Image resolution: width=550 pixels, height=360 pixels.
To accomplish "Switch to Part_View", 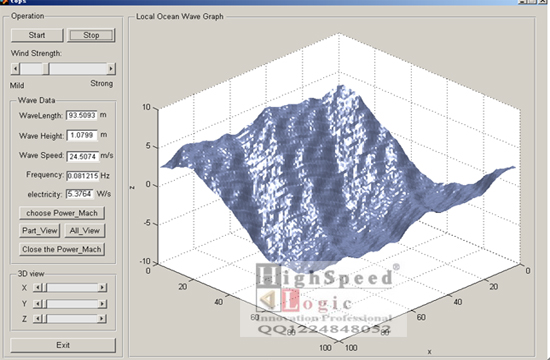I will [39, 231].
